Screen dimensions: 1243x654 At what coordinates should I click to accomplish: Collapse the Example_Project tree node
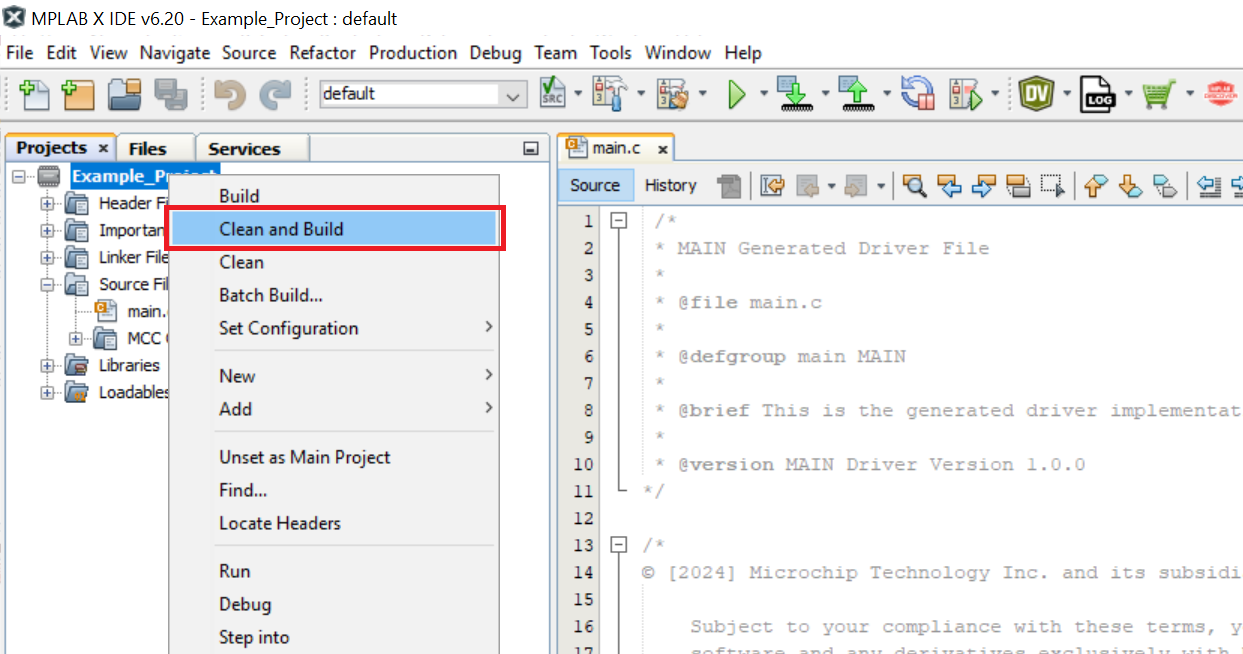(20, 176)
